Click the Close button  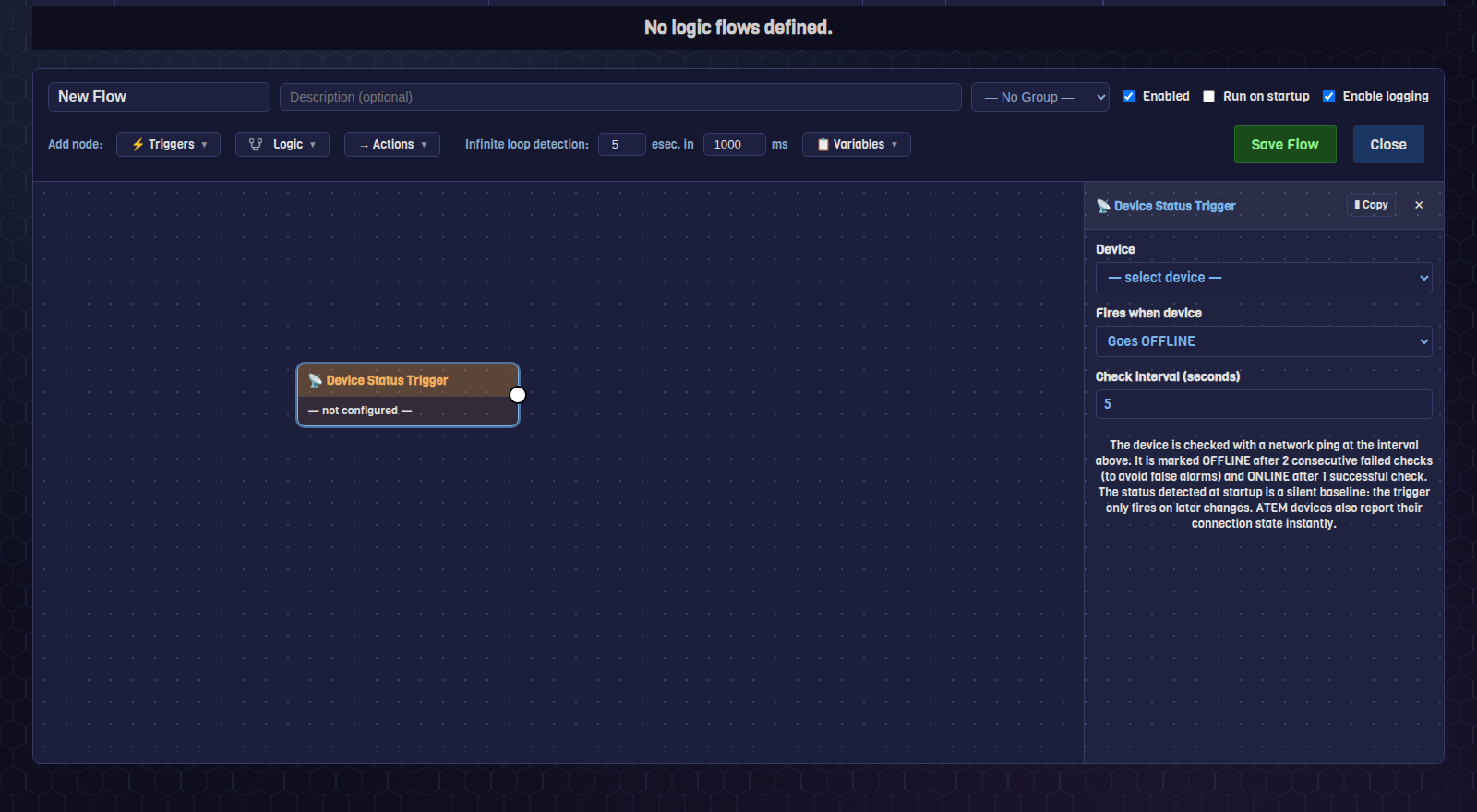(1388, 145)
